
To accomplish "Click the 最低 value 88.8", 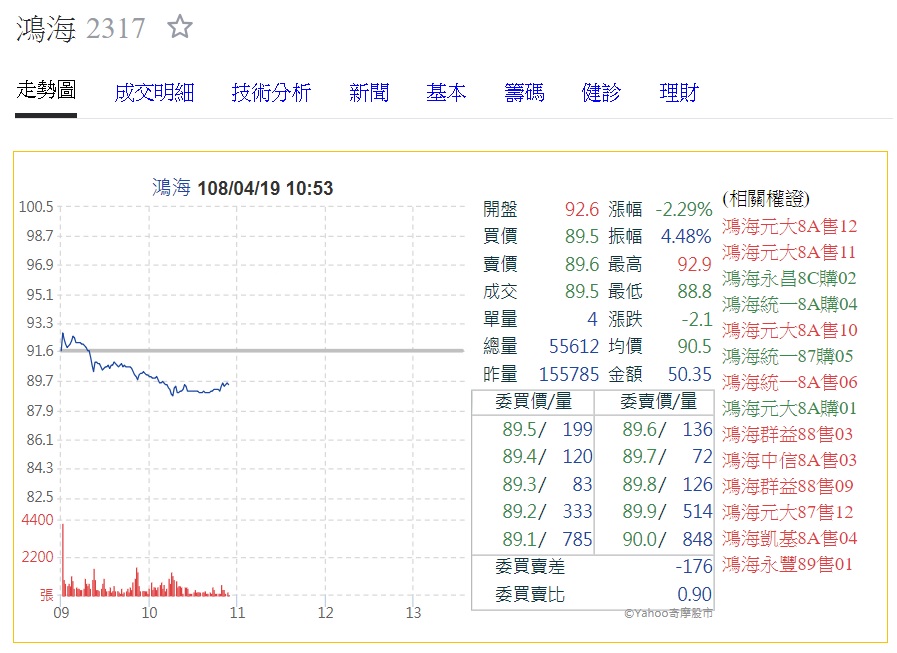I will 694,291.
